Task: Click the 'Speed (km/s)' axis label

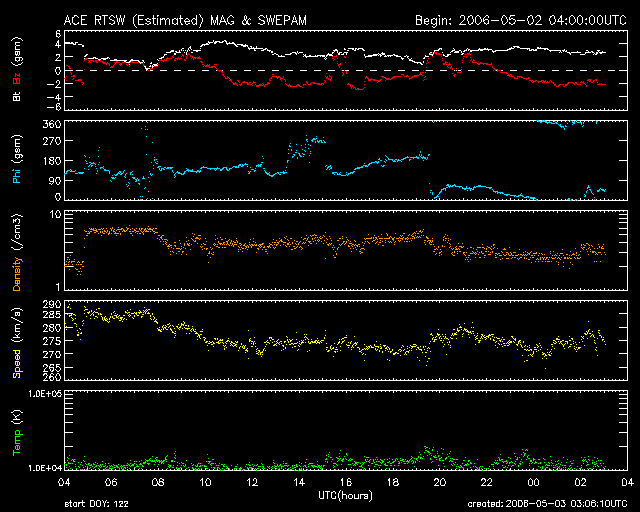Action: pyautogui.click(x=17, y=343)
